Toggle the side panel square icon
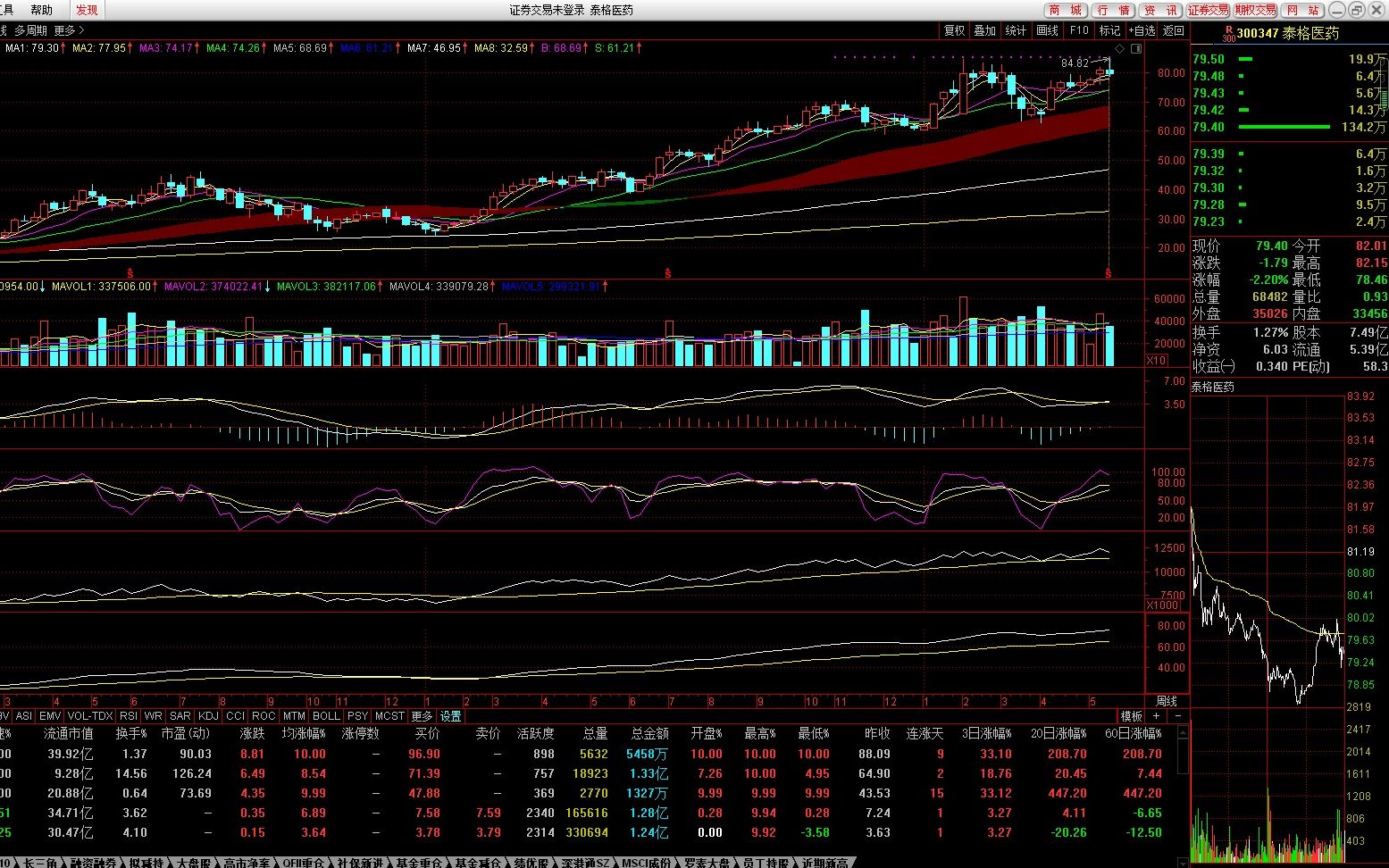The image size is (1389, 868). pyautogui.click(x=1137, y=48)
